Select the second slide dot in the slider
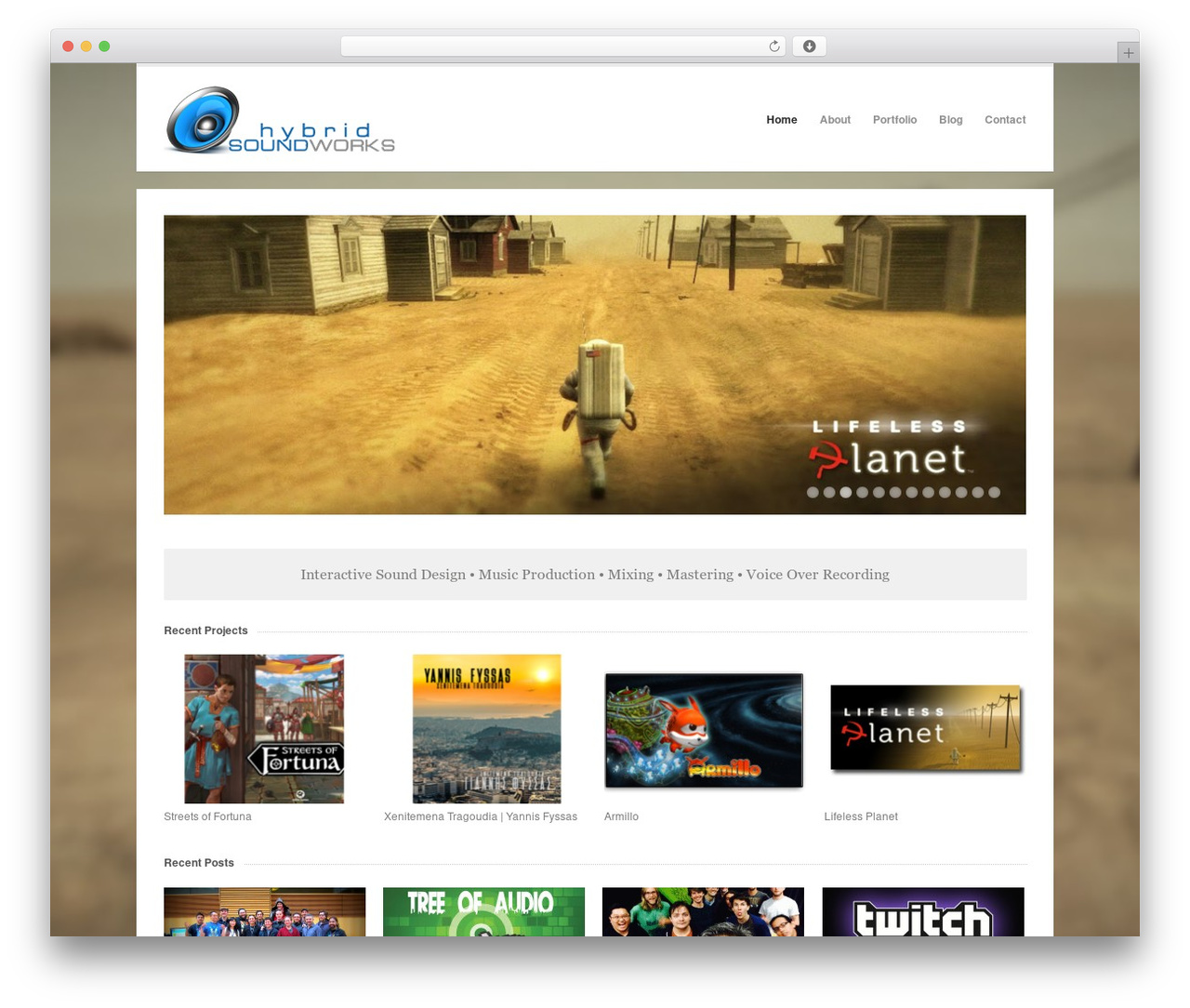1190x1008 pixels. (x=829, y=493)
